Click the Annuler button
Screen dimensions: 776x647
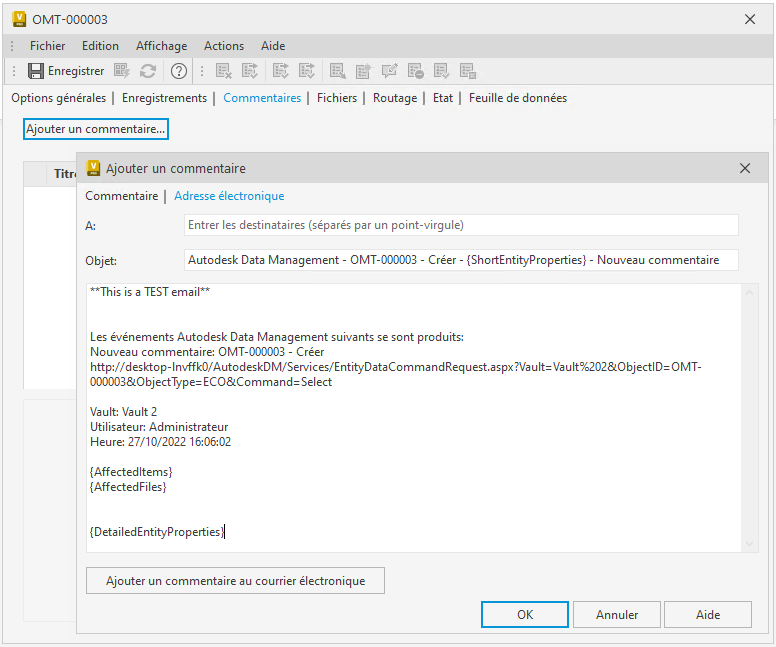pyautogui.click(x=617, y=614)
